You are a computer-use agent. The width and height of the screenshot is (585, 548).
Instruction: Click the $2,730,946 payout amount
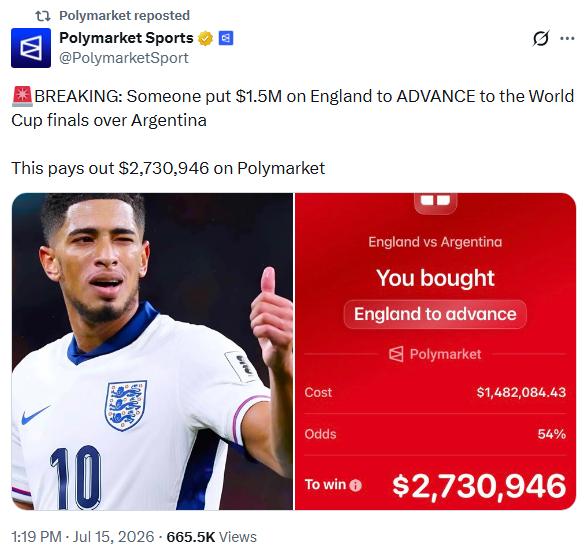pyautogui.click(x=479, y=486)
